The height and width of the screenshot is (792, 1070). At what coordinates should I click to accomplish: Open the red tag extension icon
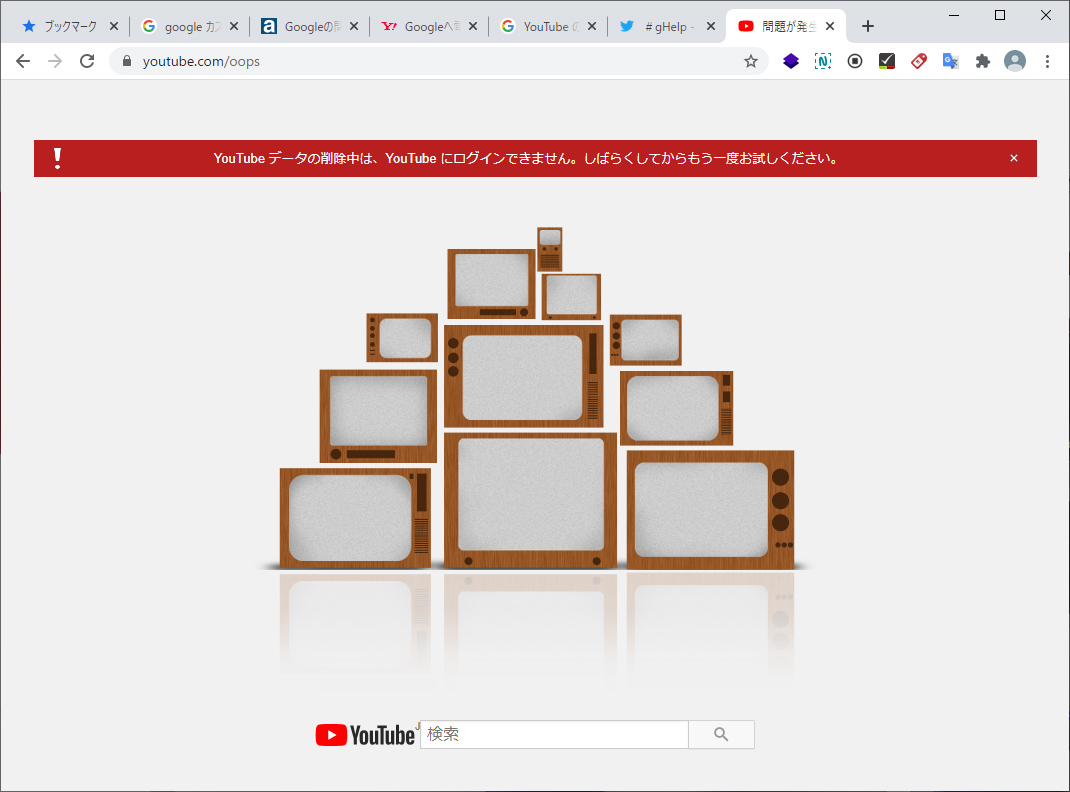(919, 61)
